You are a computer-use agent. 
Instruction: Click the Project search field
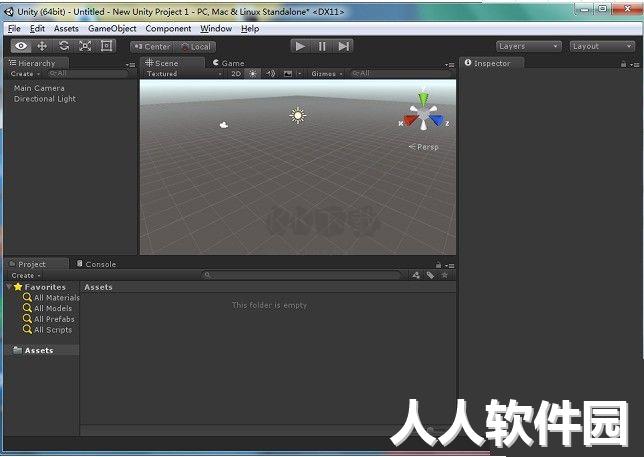(303, 275)
